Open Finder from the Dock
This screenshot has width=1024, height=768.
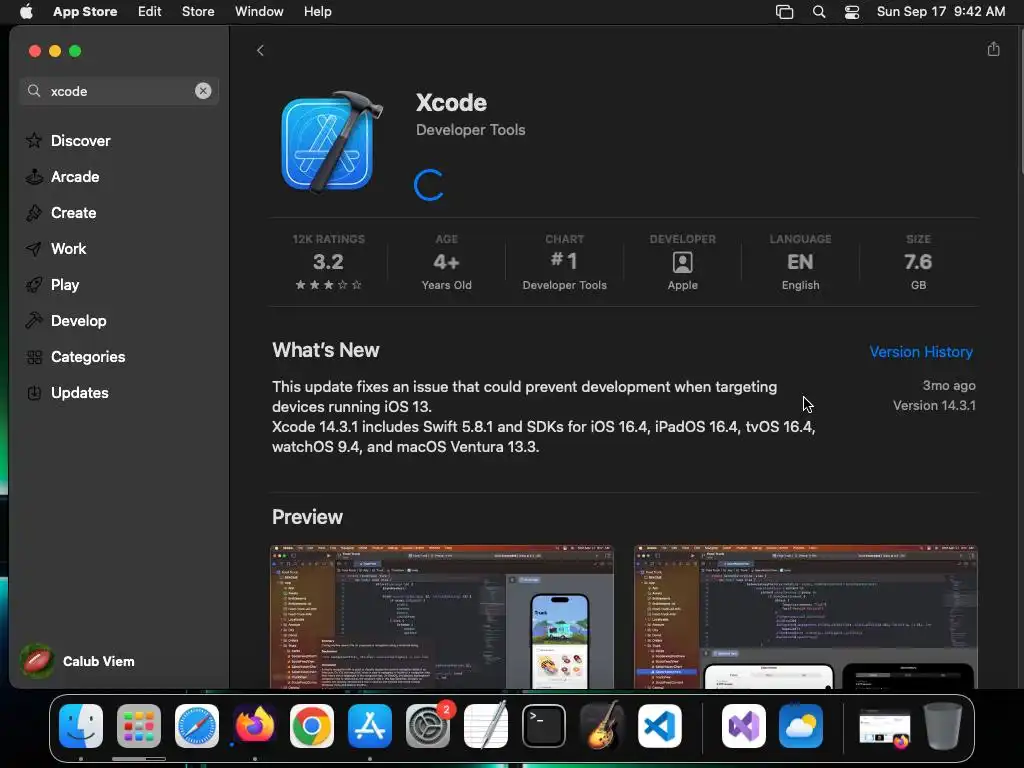81,726
